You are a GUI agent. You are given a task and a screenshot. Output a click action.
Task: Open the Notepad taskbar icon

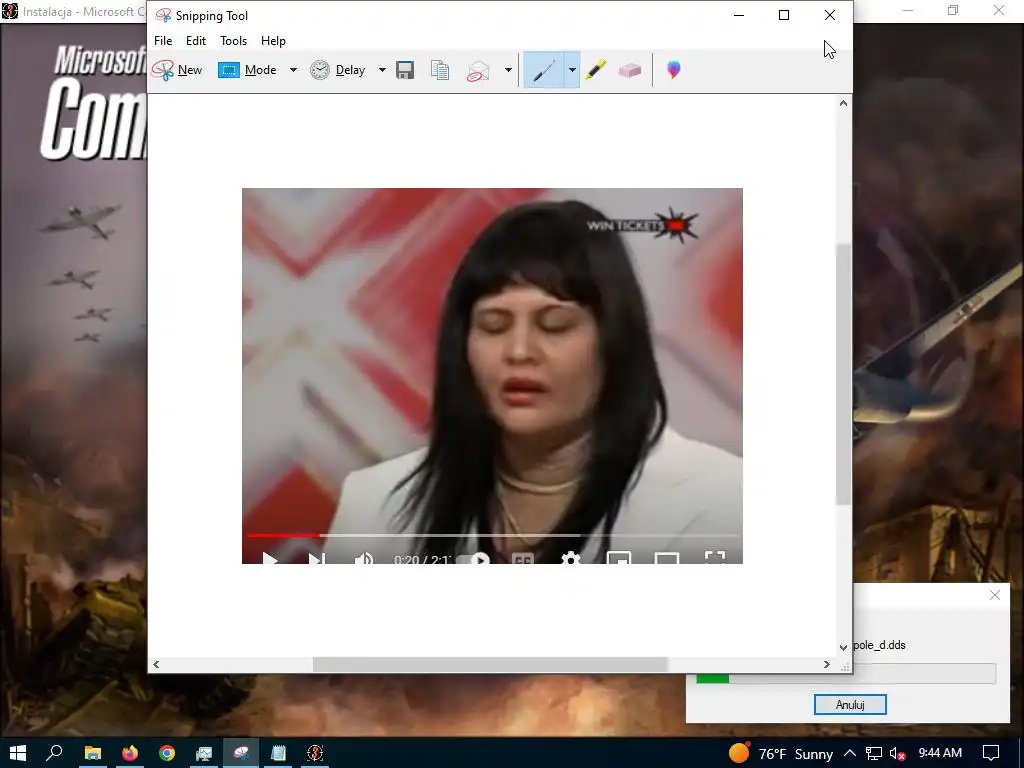click(x=278, y=753)
